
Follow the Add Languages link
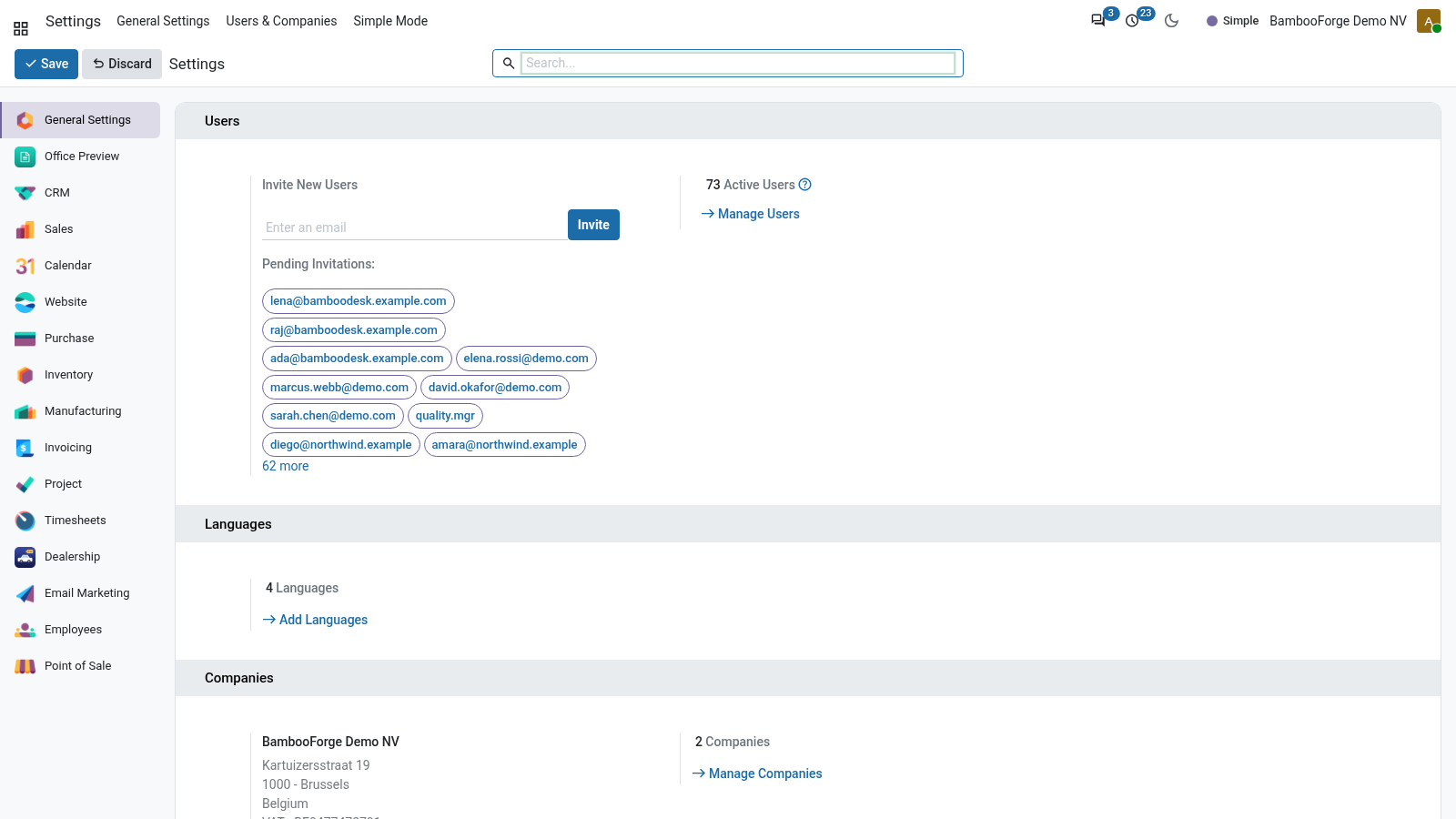[x=315, y=620]
